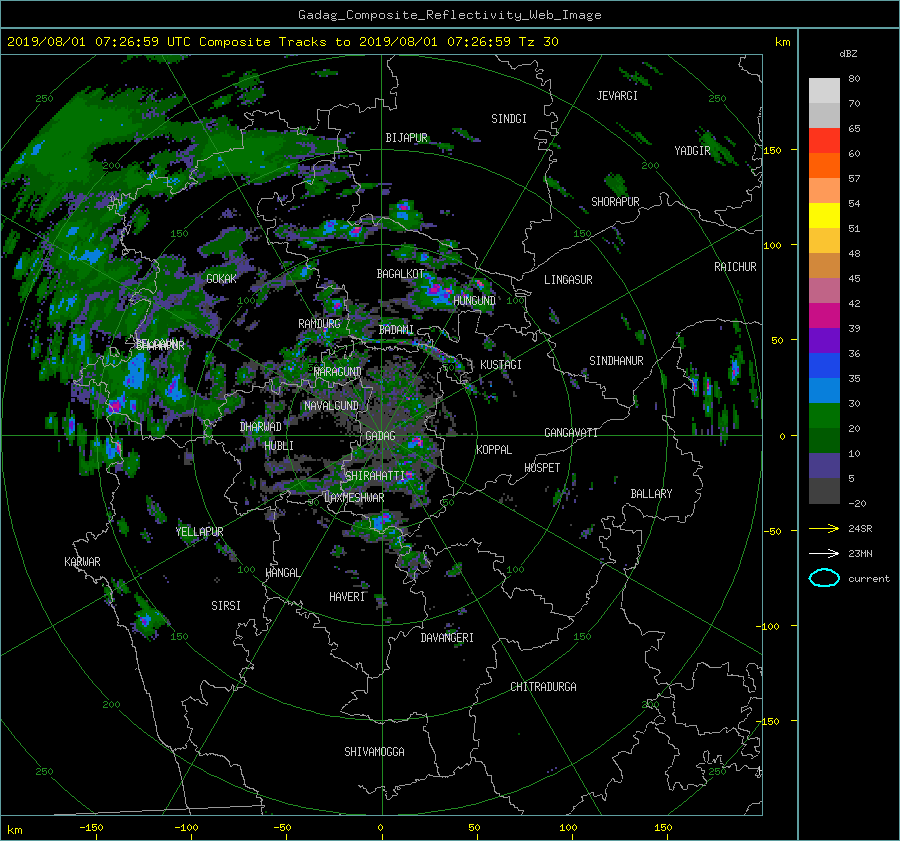This screenshot has height=841, width=900.
Task: Select the bright green 30 dBZ swatch
Action: pyautogui.click(x=824, y=416)
